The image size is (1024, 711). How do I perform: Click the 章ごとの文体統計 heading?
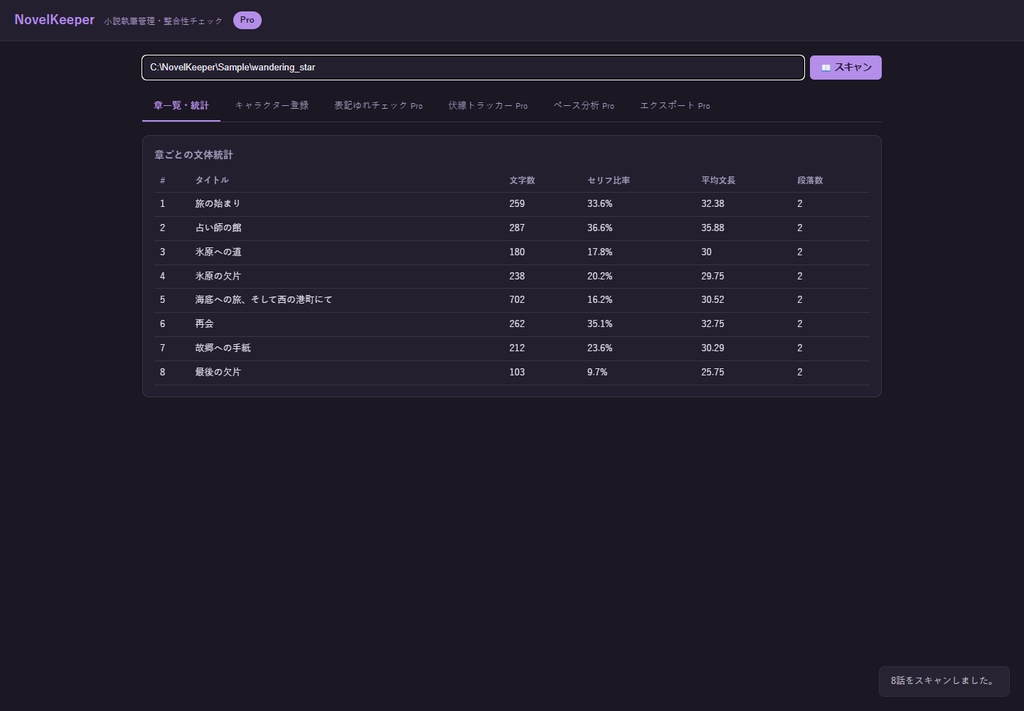pyautogui.click(x=193, y=155)
